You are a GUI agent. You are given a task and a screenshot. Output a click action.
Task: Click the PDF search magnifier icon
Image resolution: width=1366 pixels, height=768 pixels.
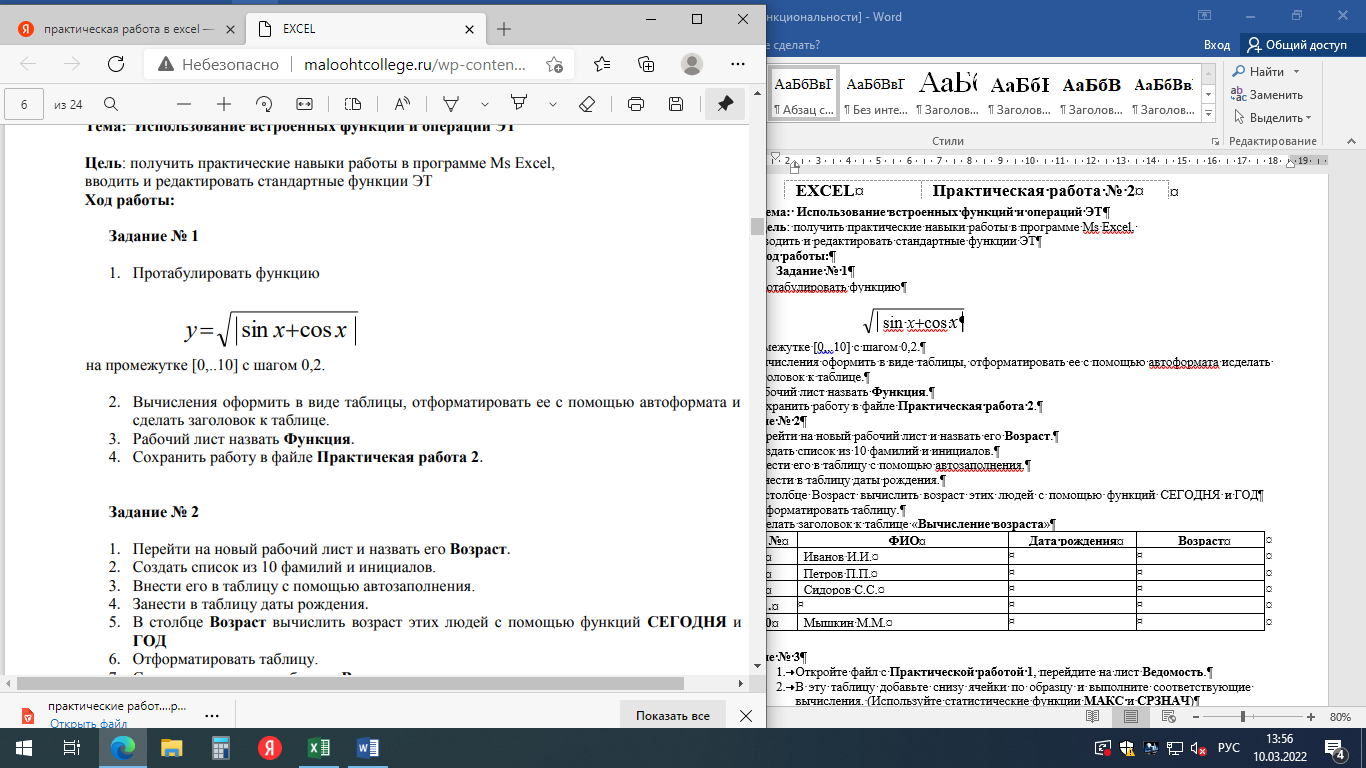pos(111,104)
